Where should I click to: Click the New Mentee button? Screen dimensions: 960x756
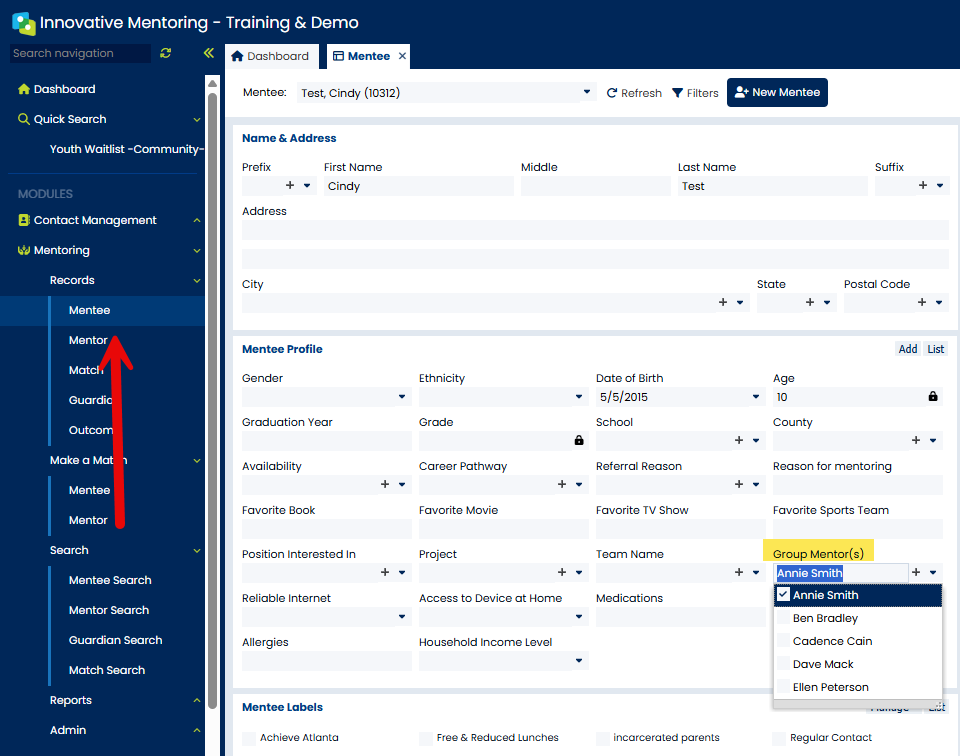[777, 92]
